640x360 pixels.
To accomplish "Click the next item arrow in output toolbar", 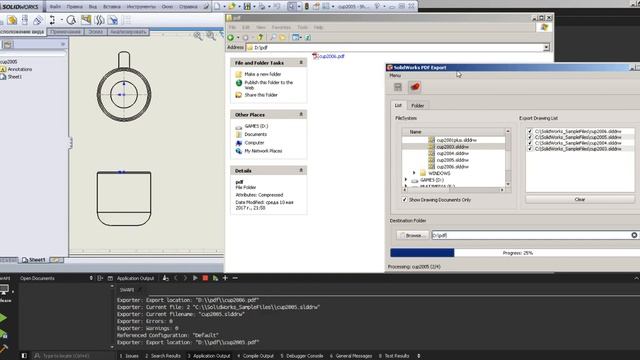I will point(185,278).
